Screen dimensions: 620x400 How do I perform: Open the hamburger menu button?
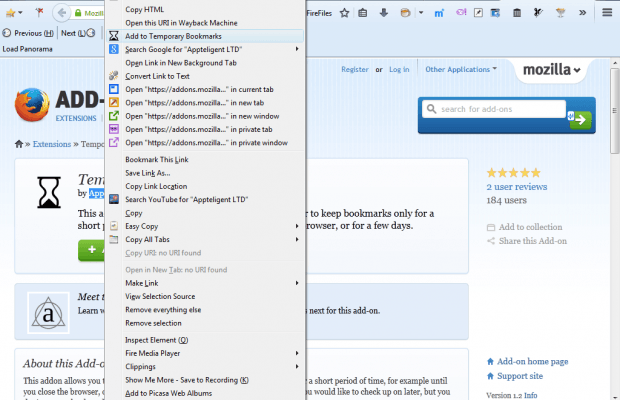point(607,13)
